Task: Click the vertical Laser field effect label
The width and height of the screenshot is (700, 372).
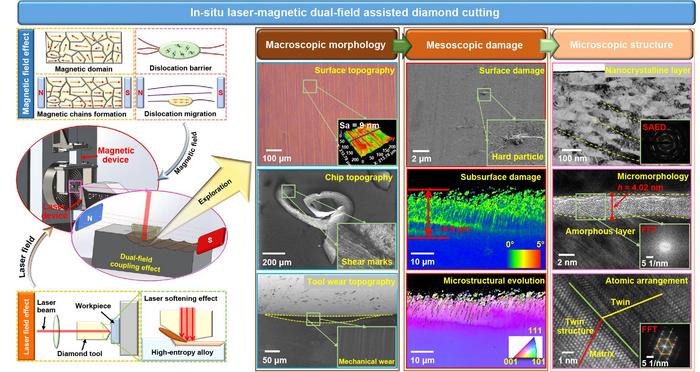Action: point(26,326)
